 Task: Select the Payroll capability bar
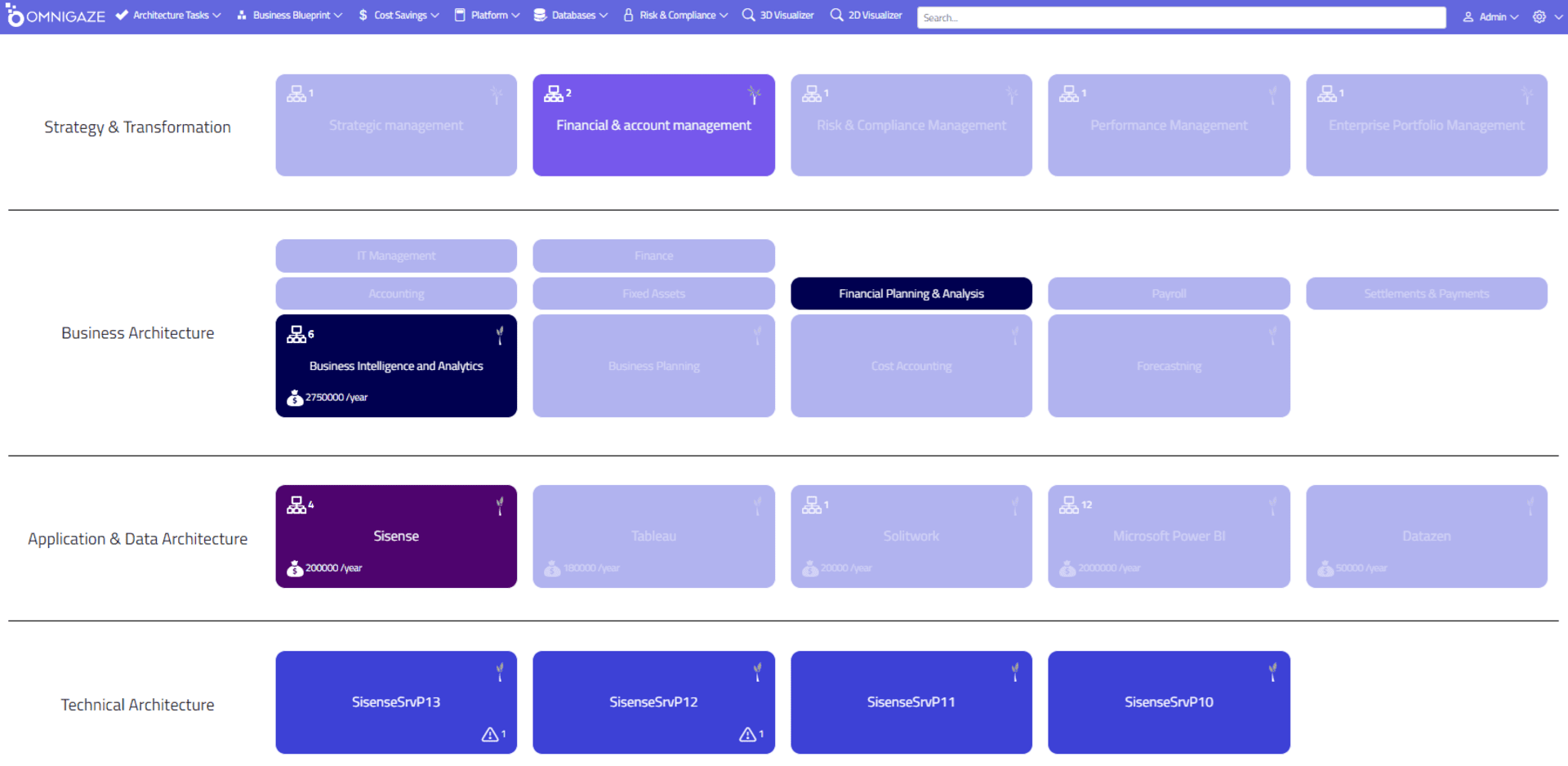click(x=1169, y=293)
